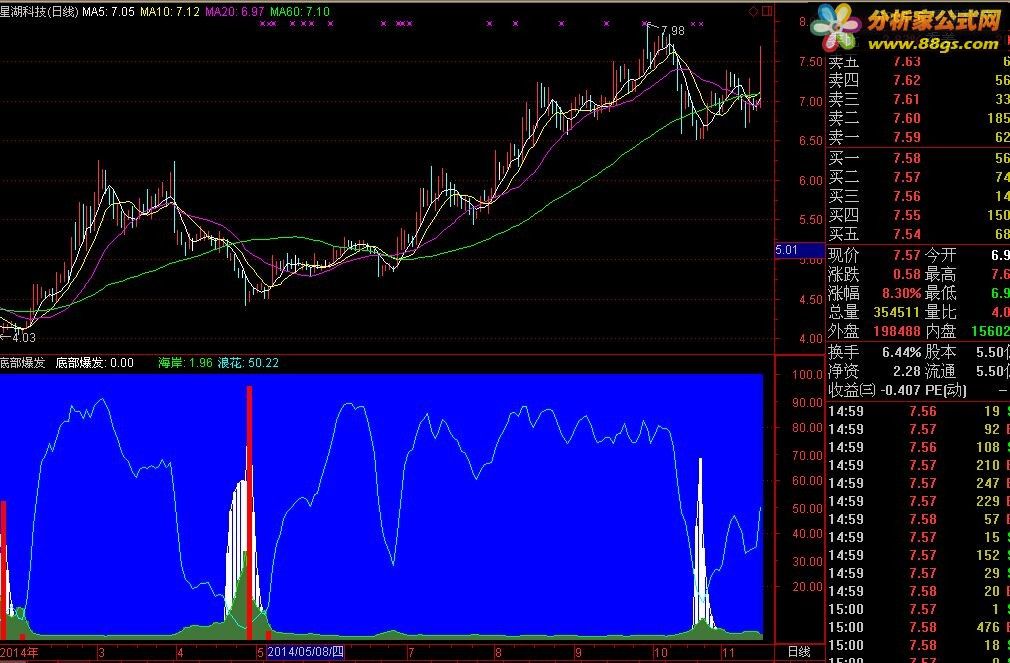Select the 买五 7.54 order row
The height and width of the screenshot is (663, 1010).
919,235
